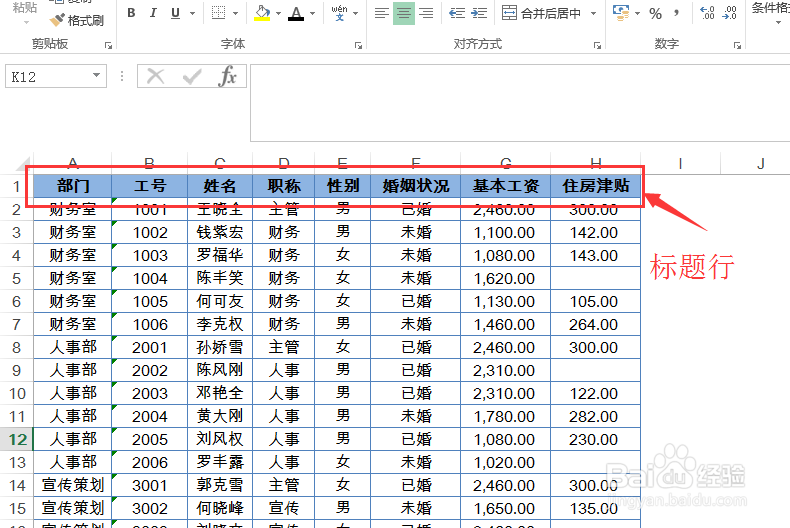Open font color dropdown arrow

click(x=312, y=14)
